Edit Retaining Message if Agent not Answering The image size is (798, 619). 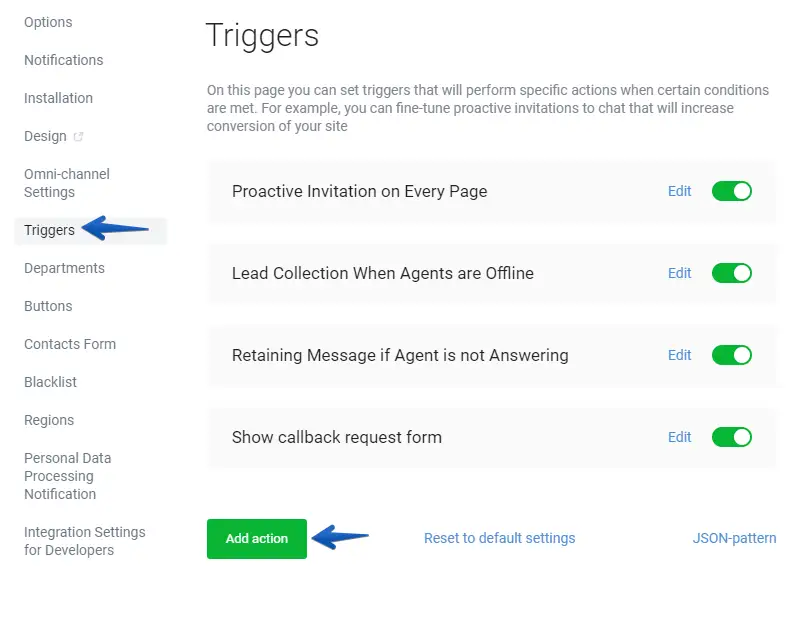point(679,355)
